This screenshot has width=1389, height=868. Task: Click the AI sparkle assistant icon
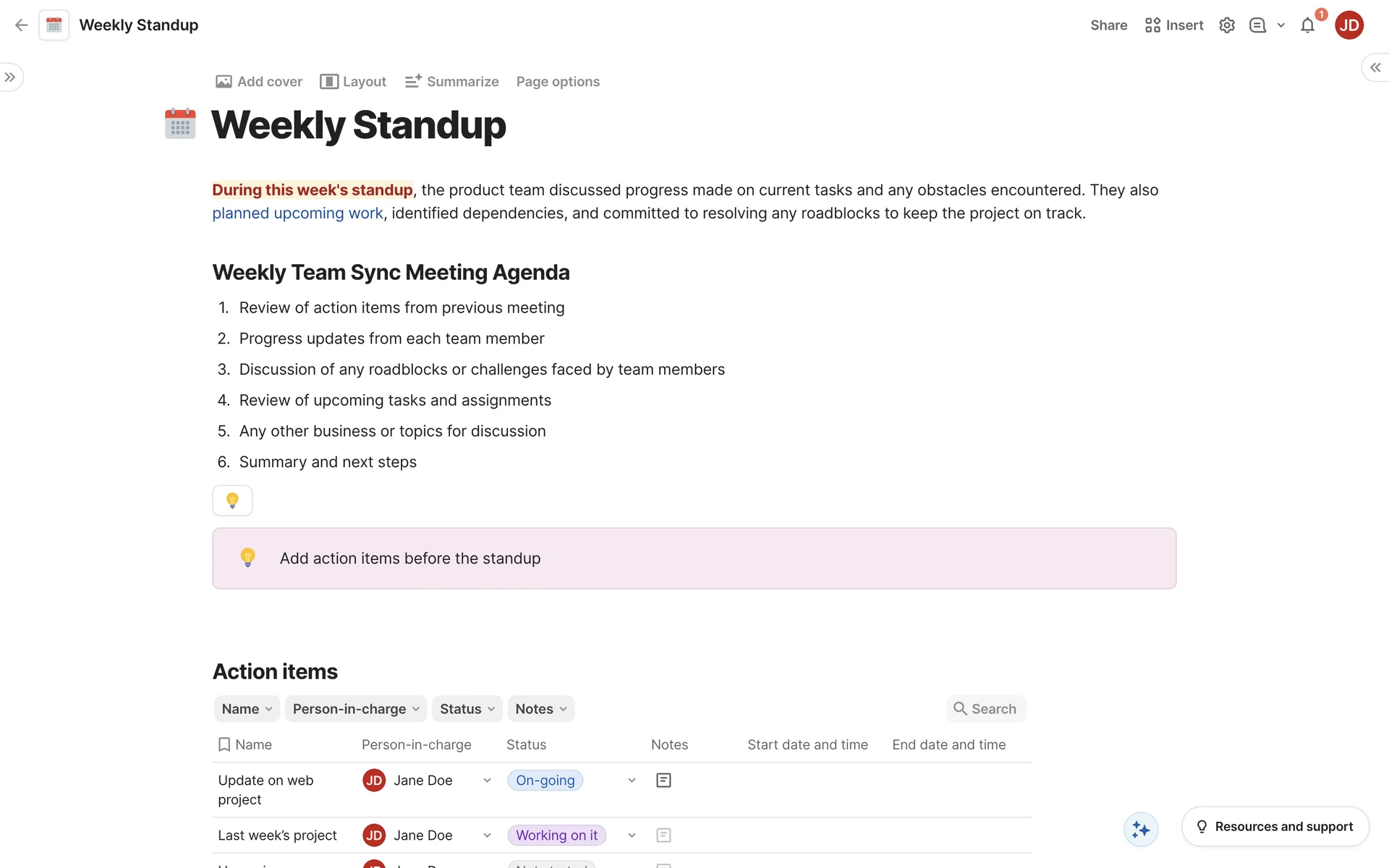click(x=1141, y=829)
